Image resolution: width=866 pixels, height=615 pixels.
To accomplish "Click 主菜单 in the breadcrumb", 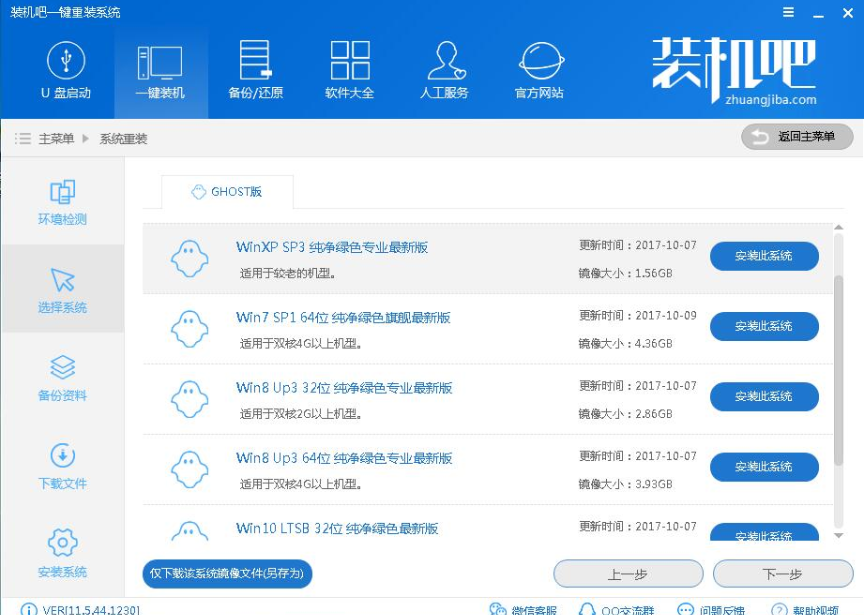I will pyautogui.click(x=56, y=139).
